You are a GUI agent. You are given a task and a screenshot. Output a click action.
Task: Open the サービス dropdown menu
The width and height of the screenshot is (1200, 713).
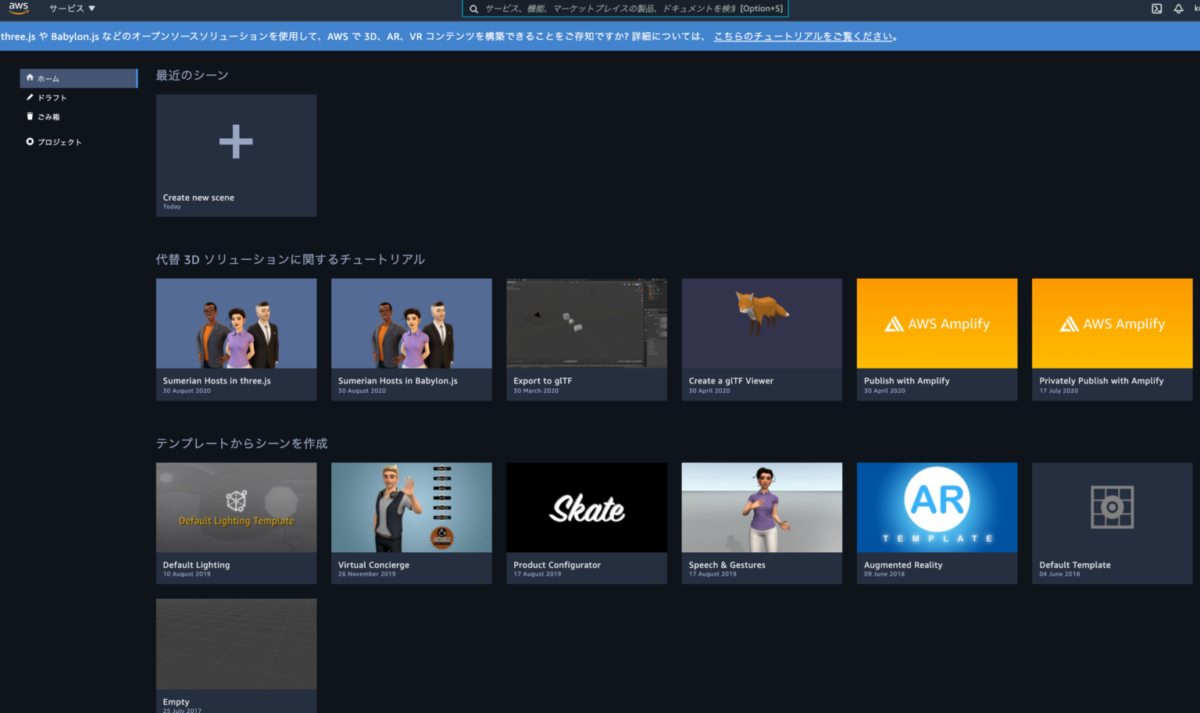pos(73,8)
